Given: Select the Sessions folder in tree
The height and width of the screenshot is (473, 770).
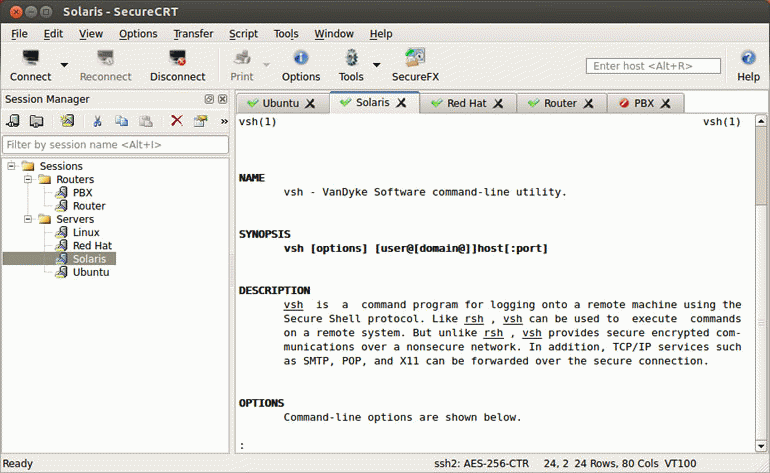Looking at the screenshot, I should click(61, 166).
